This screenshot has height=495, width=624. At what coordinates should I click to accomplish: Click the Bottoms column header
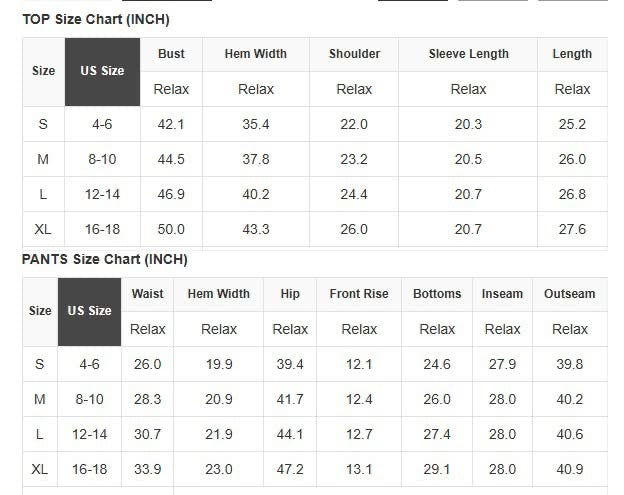click(437, 294)
